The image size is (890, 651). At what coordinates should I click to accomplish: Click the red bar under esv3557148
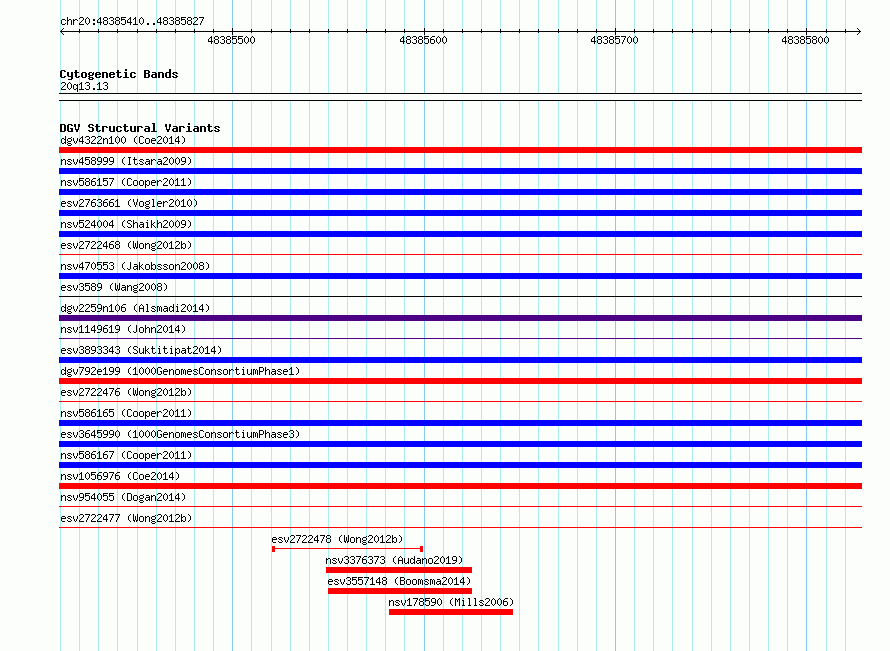(400, 591)
